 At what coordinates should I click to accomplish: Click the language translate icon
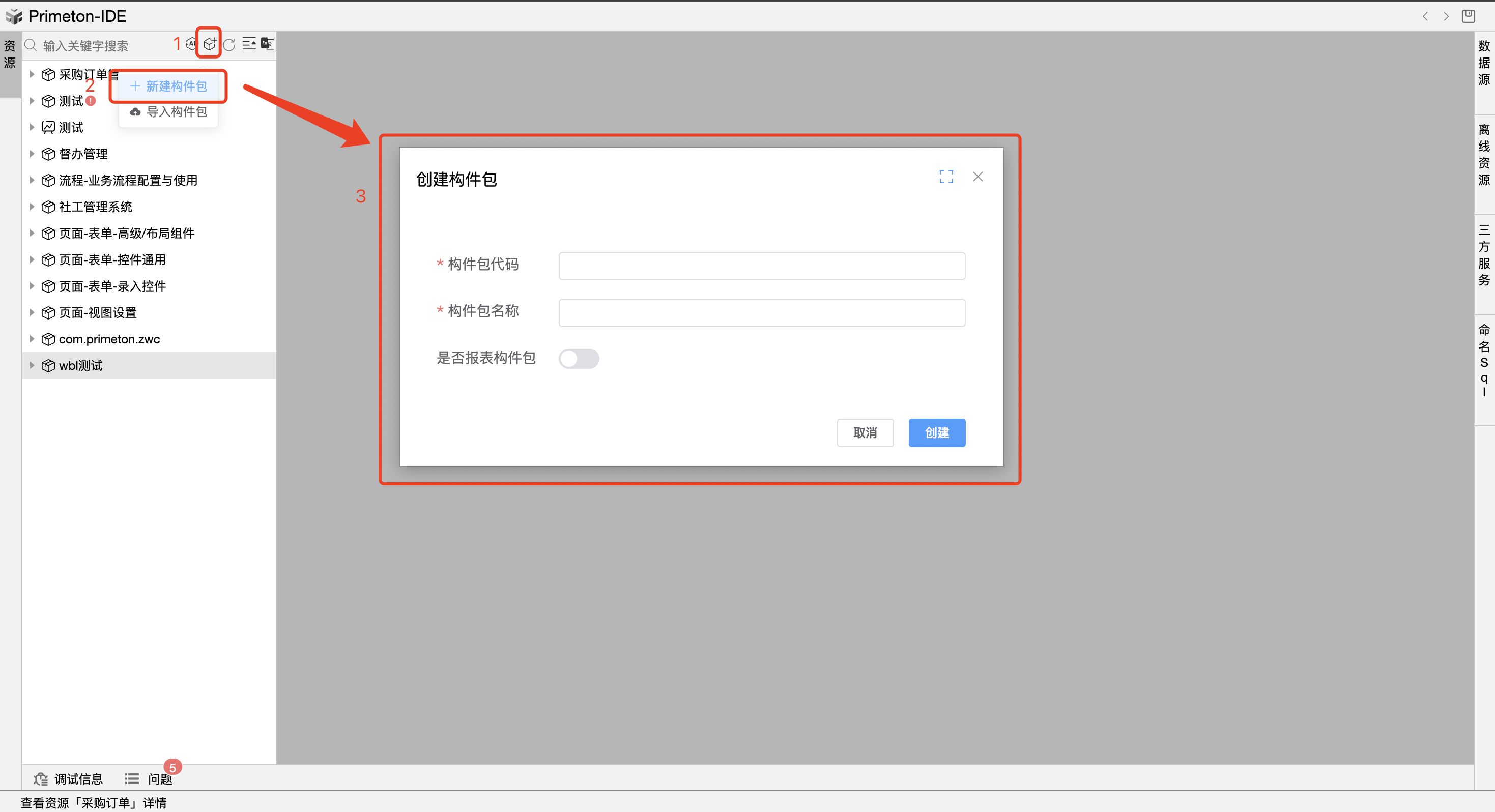coord(268,44)
